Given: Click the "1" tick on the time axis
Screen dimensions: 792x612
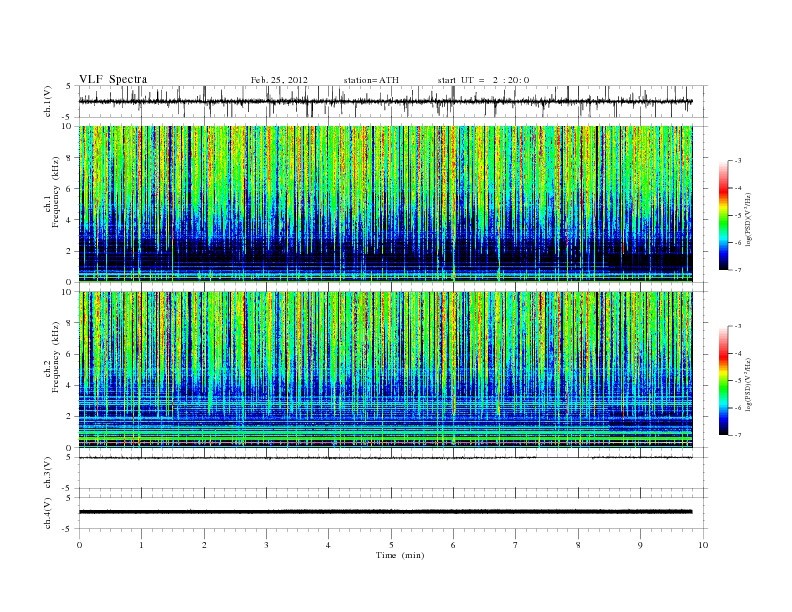Looking at the screenshot, I should [141, 545].
